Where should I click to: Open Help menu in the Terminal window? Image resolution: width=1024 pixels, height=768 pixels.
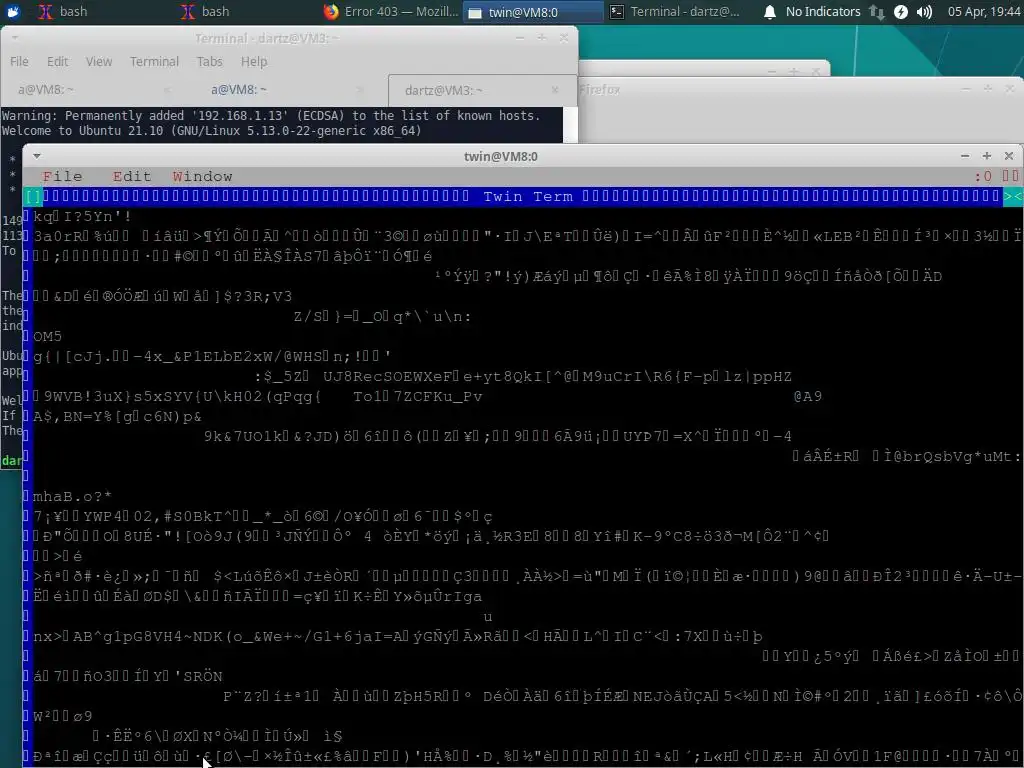click(254, 61)
